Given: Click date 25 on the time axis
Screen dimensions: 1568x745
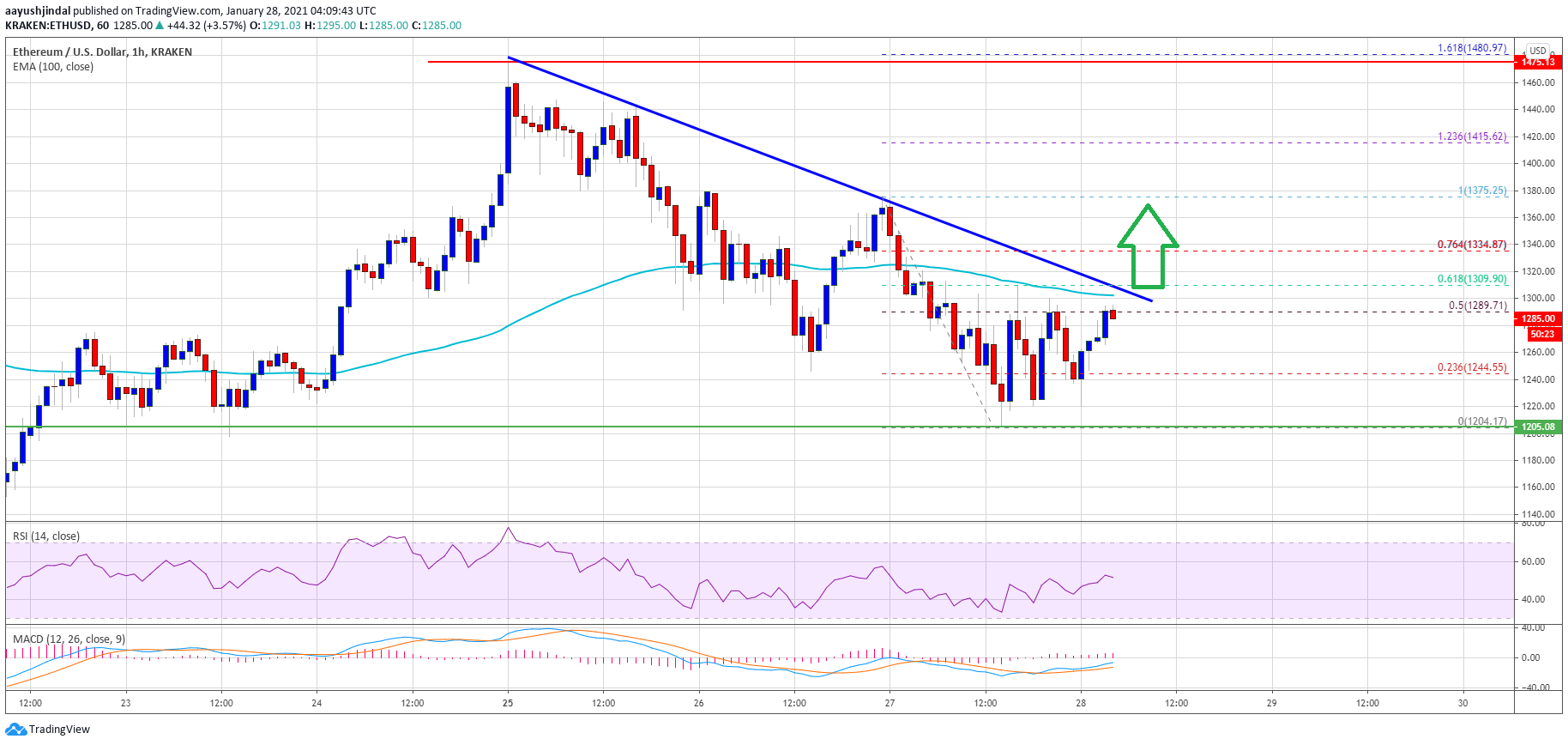Looking at the screenshot, I should pyautogui.click(x=508, y=703).
